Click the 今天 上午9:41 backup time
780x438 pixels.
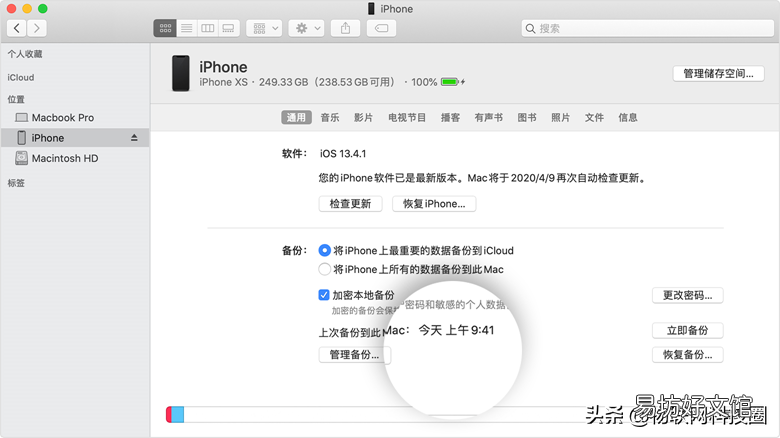(456, 330)
